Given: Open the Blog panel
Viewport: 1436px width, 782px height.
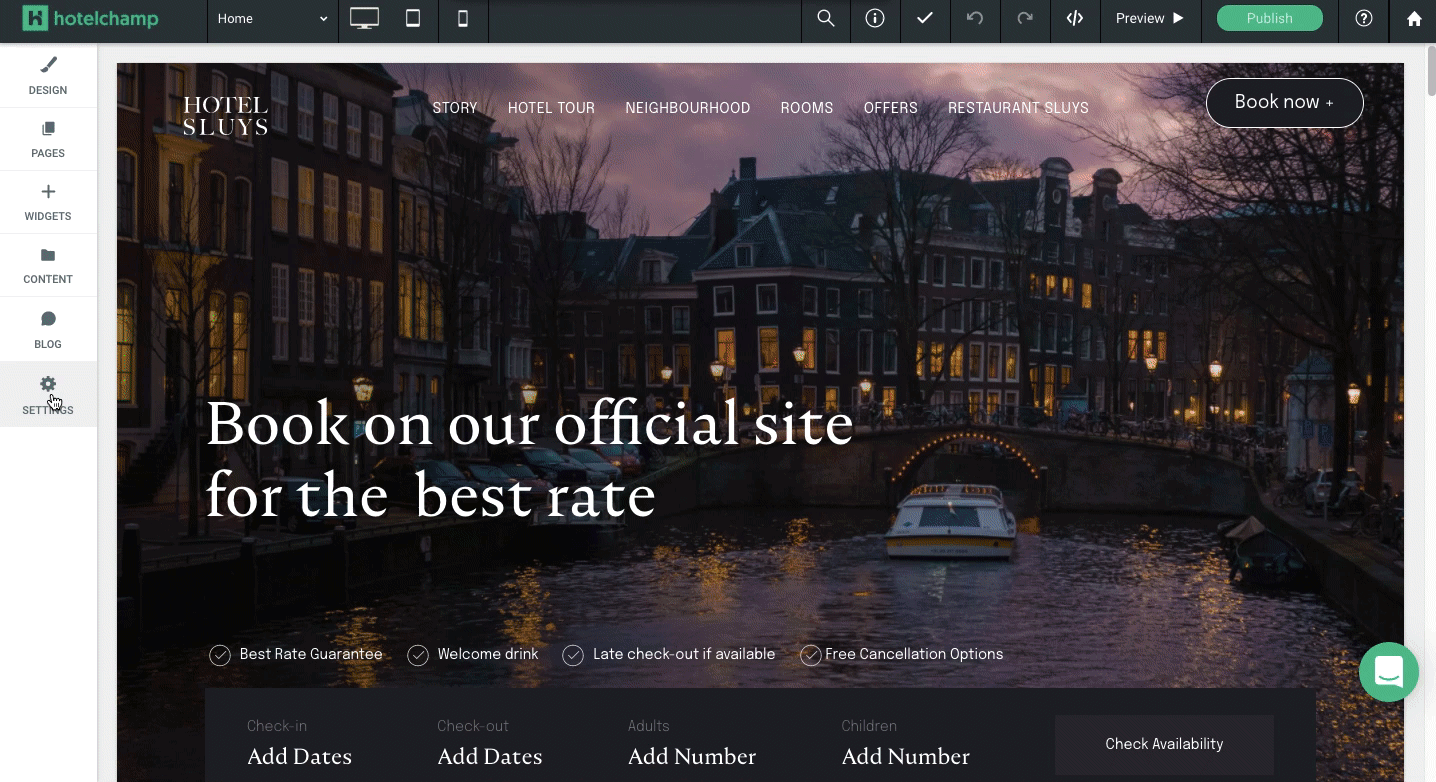Looking at the screenshot, I should coord(48,329).
